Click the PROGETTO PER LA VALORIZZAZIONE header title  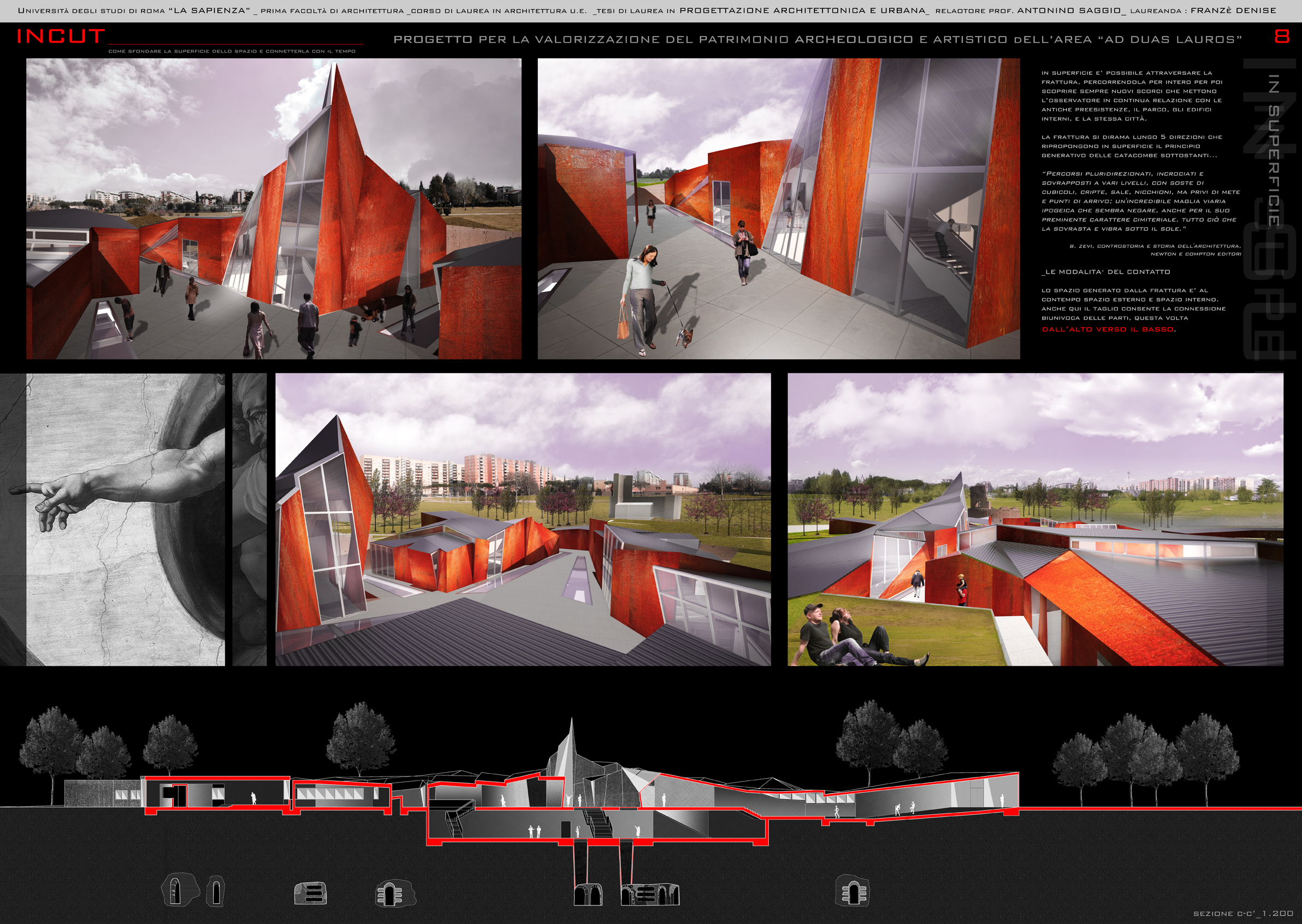tap(817, 39)
